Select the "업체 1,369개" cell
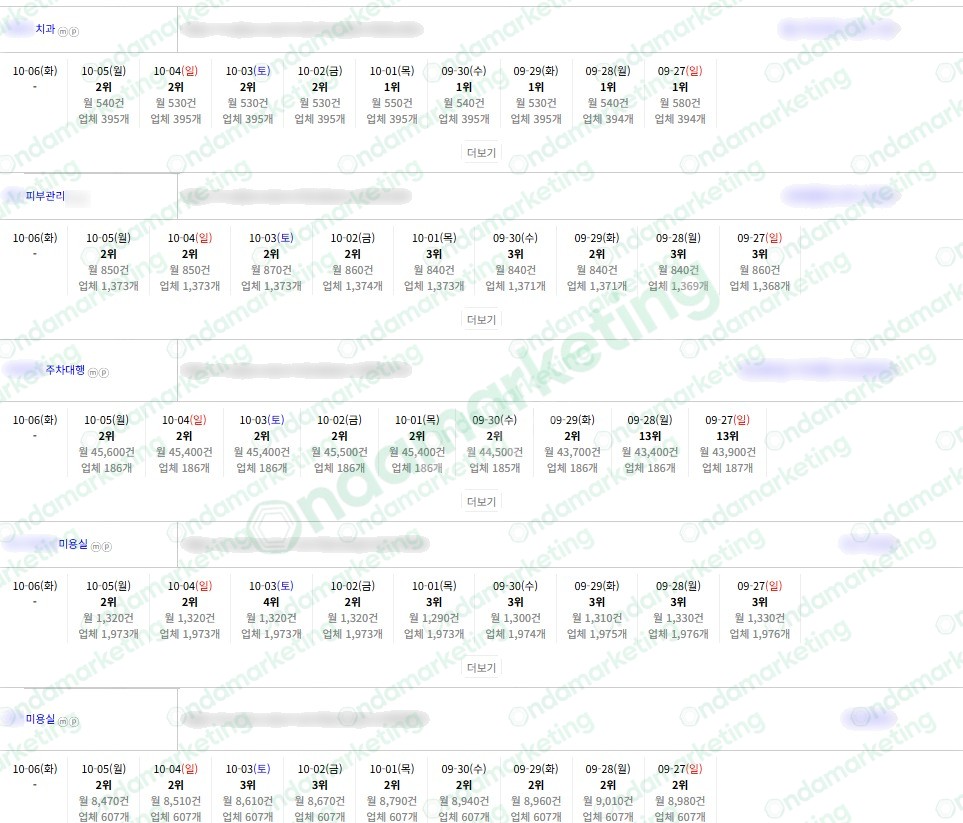The height and width of the screenshot is (823, 963). 679,286
